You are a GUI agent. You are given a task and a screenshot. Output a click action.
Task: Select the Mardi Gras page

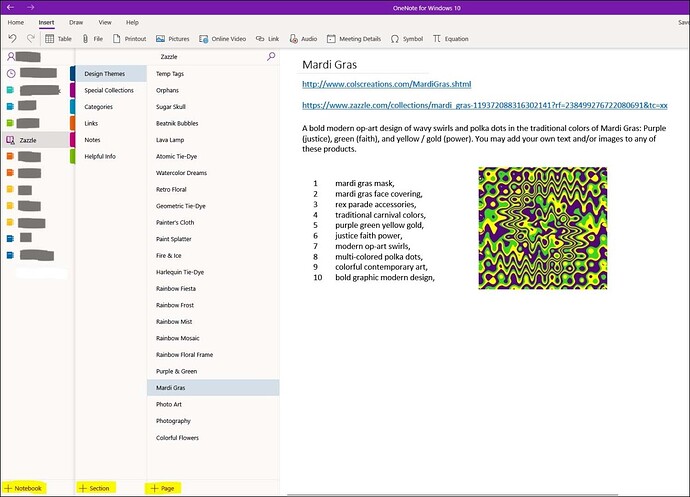pos(213,387)
